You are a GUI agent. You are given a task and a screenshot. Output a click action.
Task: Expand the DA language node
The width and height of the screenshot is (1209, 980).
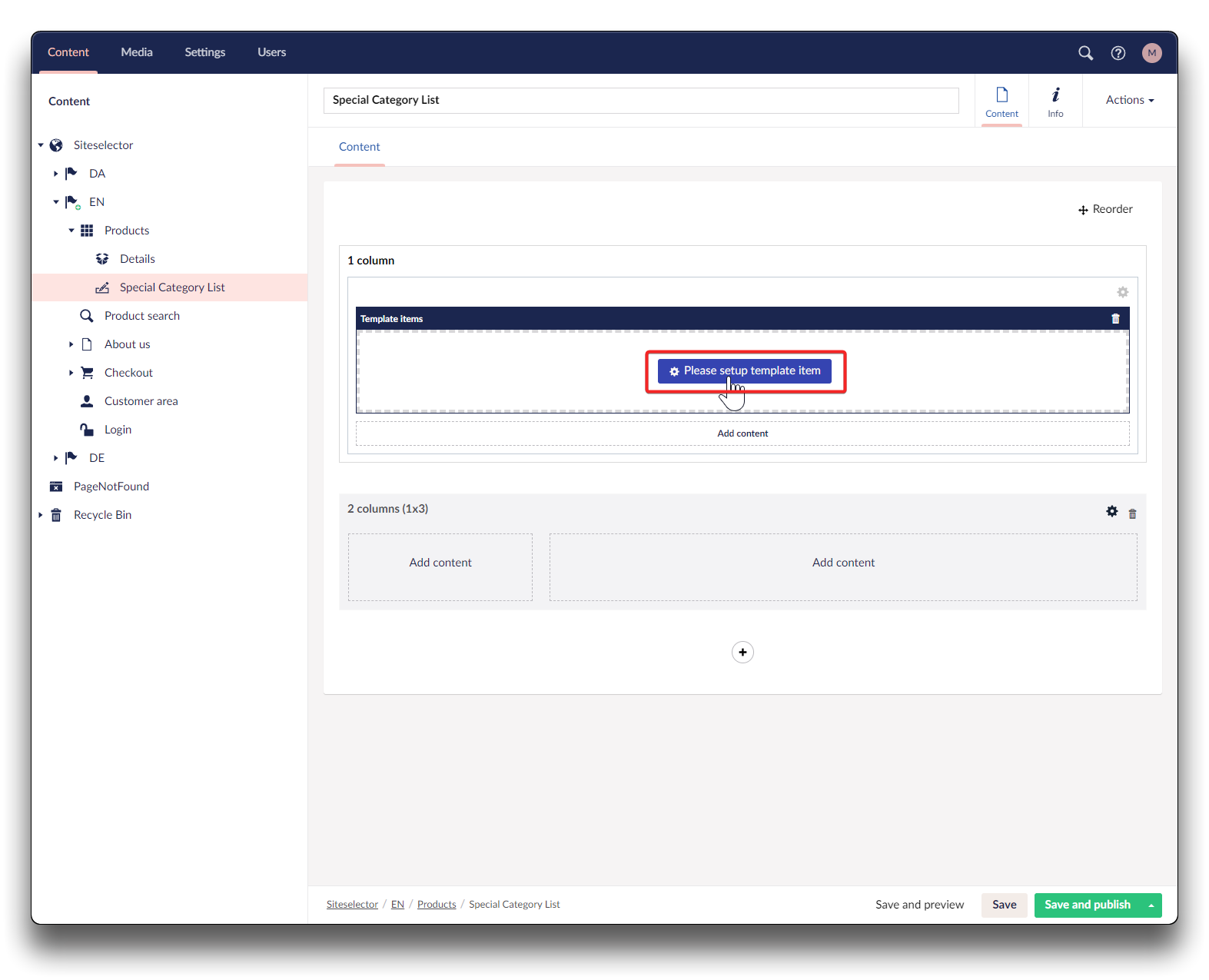pos(56,174)
